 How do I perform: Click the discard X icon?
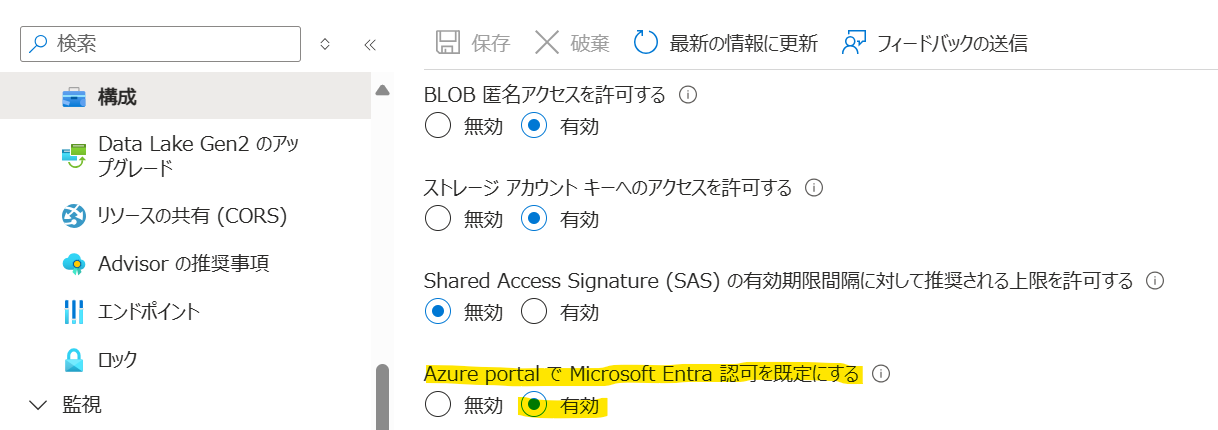(x=547, y=42)
